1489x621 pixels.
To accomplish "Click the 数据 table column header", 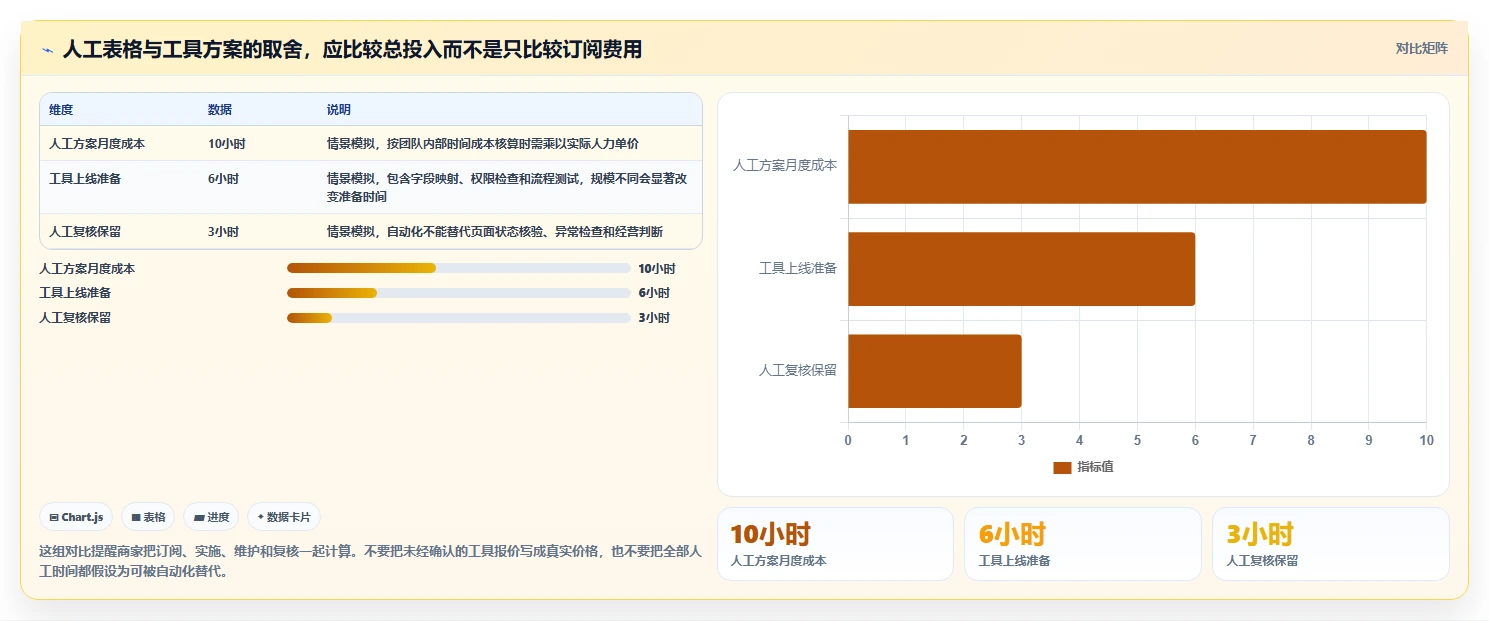I will pos(220,109).
